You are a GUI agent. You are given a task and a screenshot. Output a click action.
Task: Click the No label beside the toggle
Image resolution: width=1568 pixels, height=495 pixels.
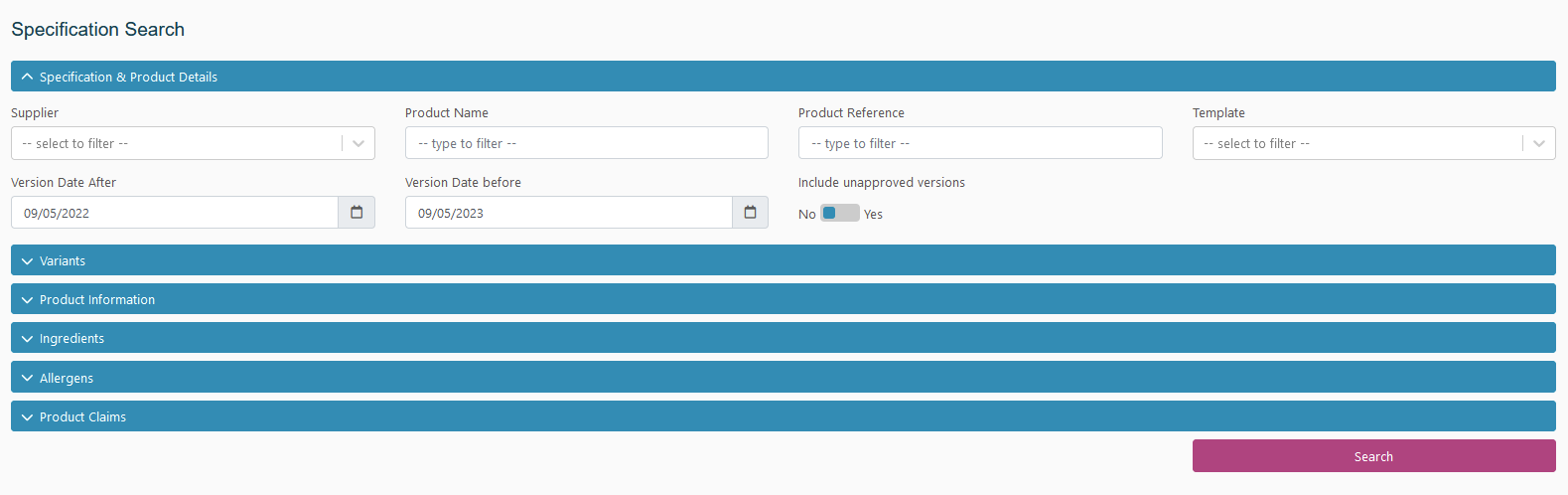806,215
